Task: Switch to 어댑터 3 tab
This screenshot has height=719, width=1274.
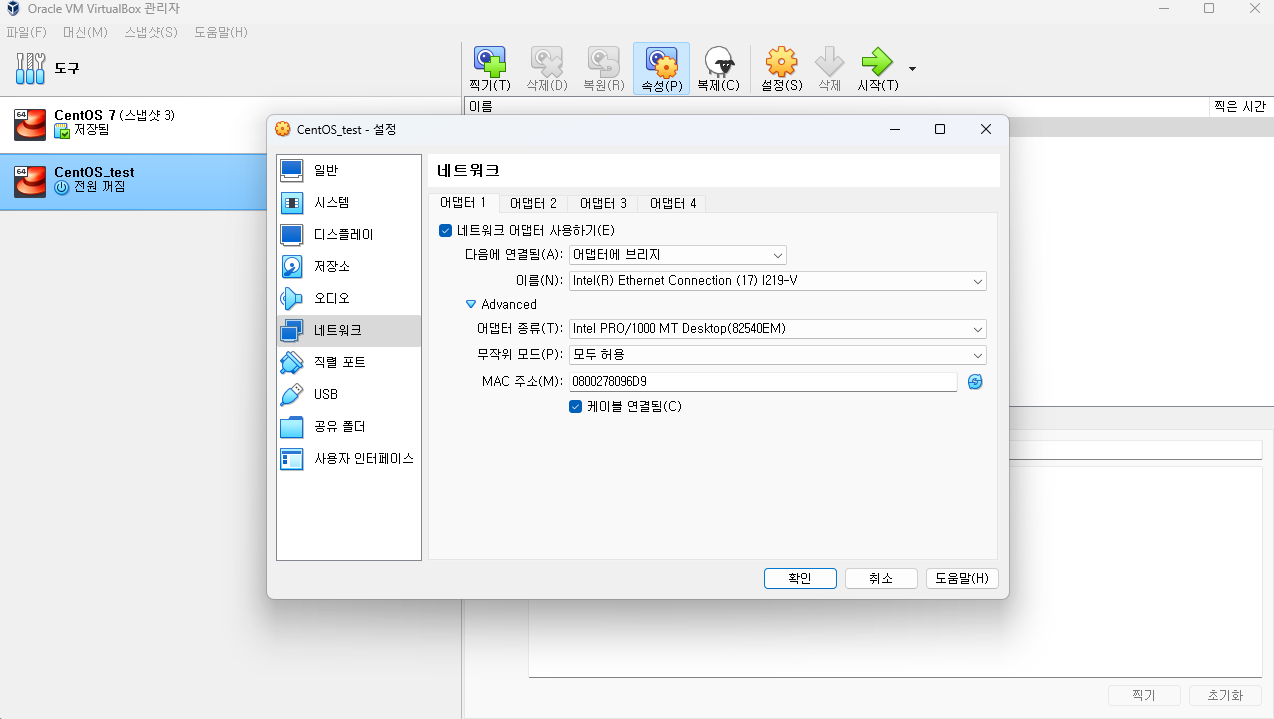Action: [603, 203]
